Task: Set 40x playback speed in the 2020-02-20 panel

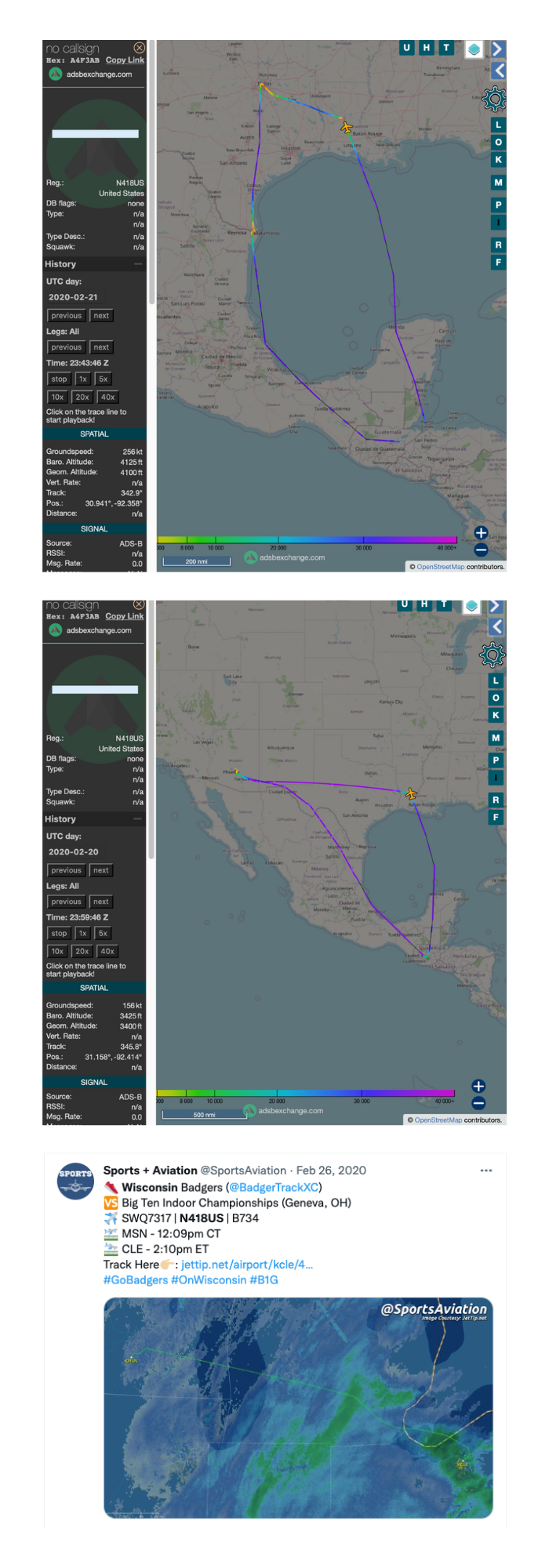Action: [107, 951]
